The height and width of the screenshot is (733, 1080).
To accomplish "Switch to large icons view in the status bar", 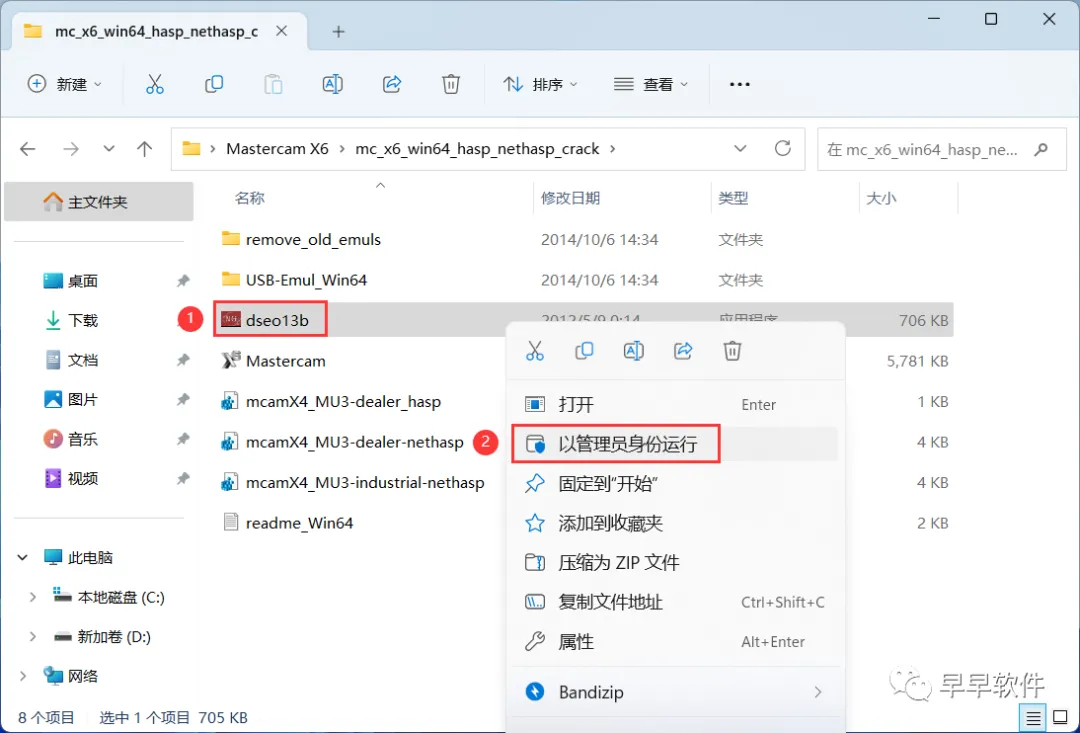I will (1061, 718).
